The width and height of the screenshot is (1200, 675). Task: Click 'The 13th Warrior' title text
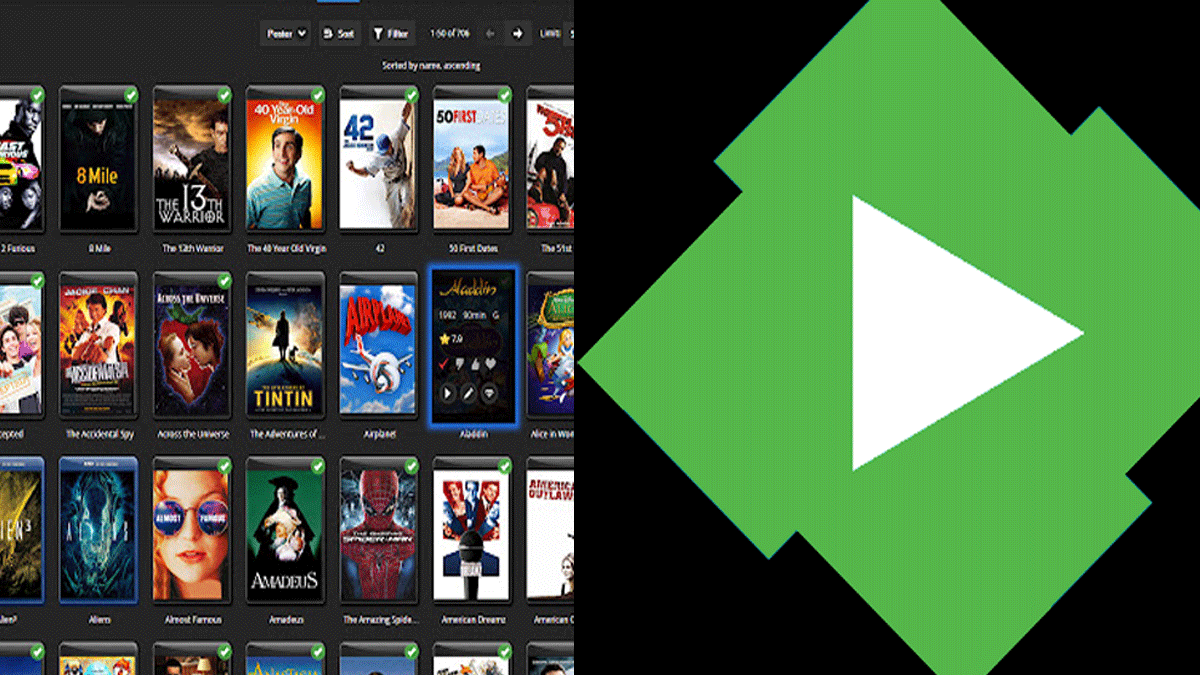pyautogui.click(x=192, y=248)
